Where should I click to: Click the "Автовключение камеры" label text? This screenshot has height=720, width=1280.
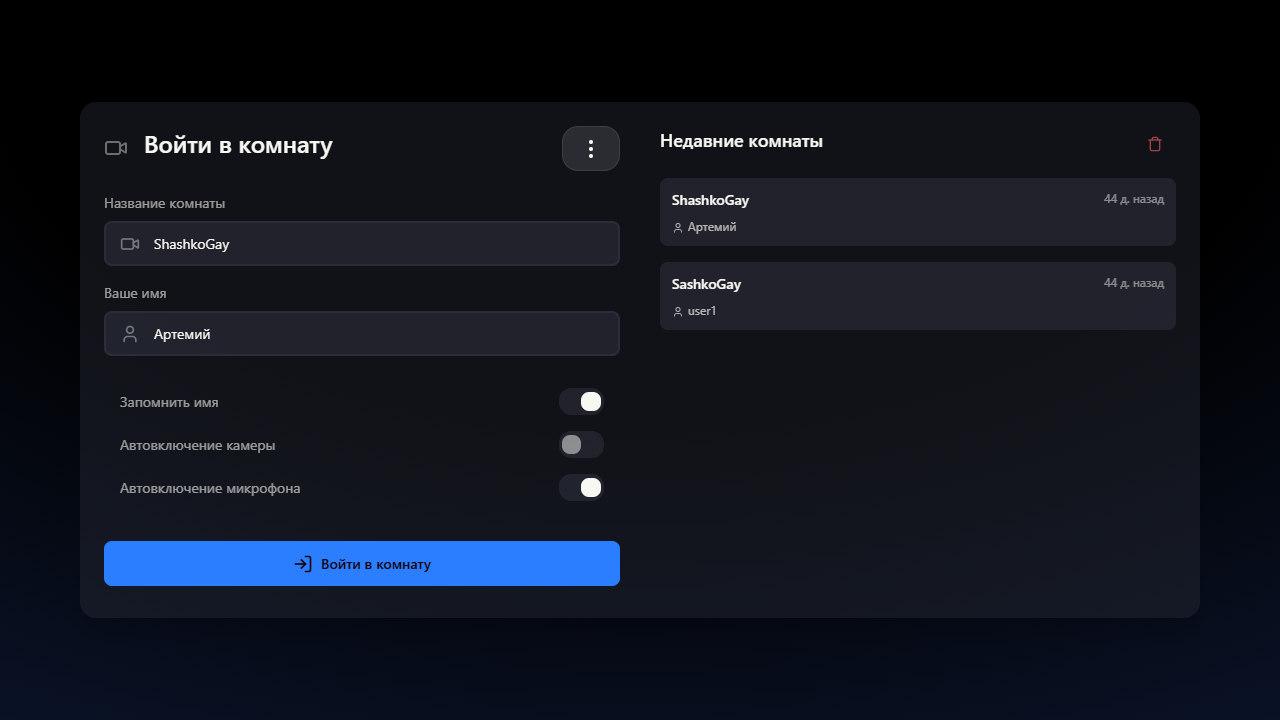click(197, 446)
